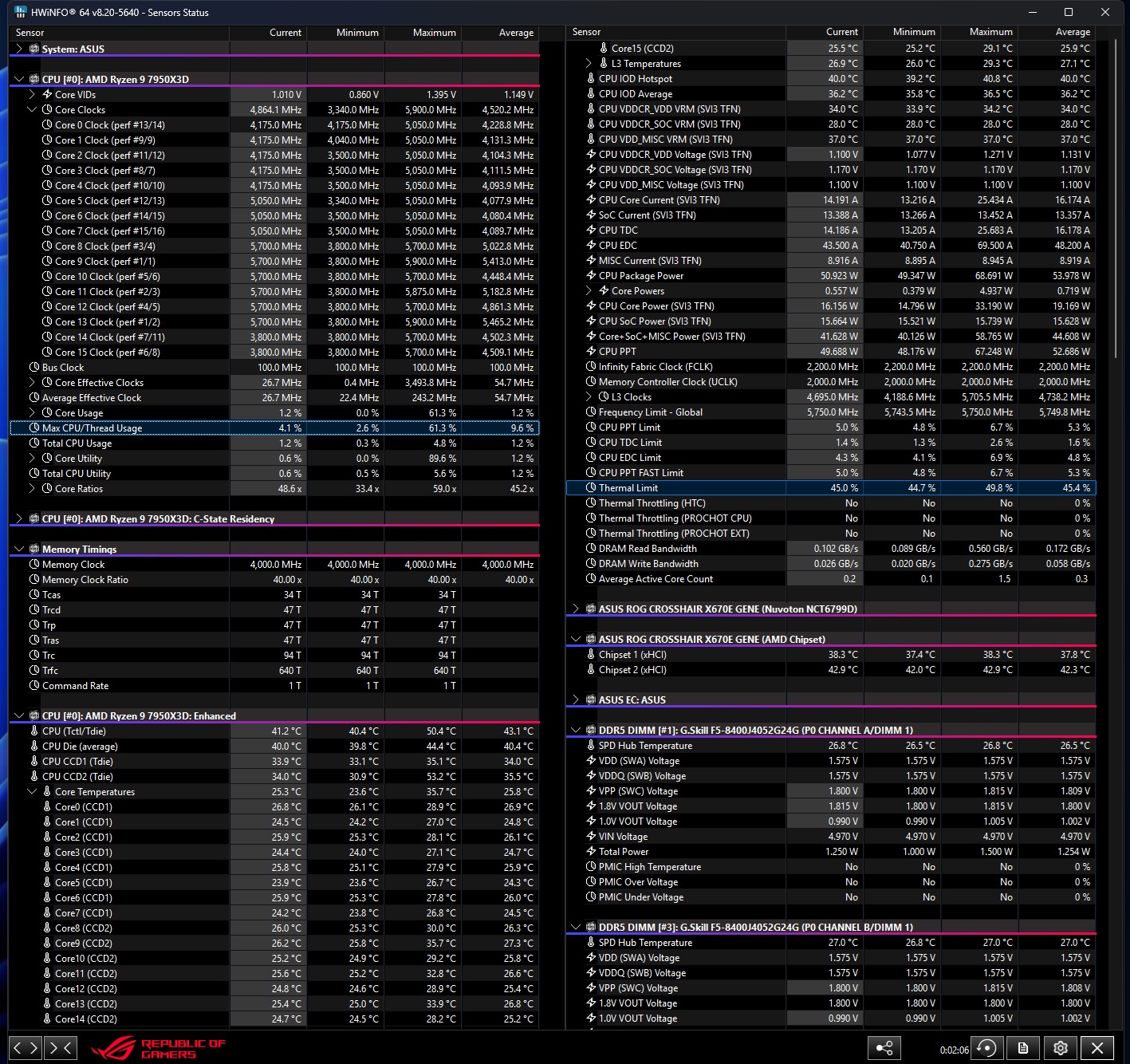This screenshot has height=1064, width=1130.
Task: Expand ASUS EC: ASUS sensor group
Action: tap(576, 700)
